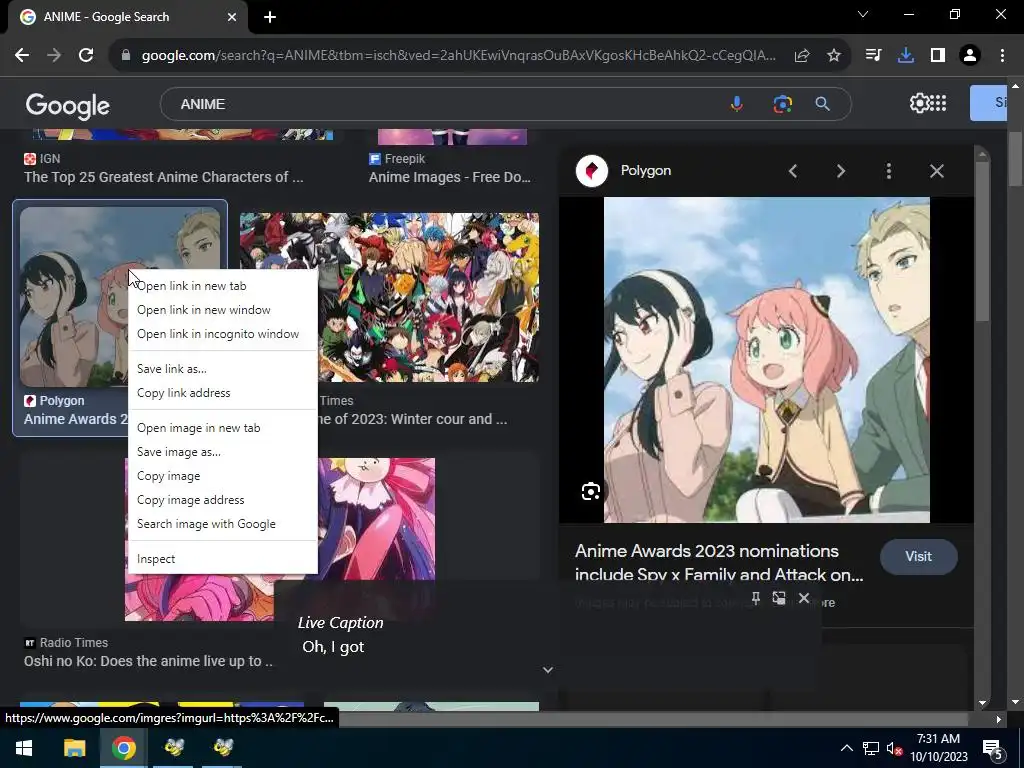Choose Open link in new window
The width and height of the screenshot is (1024, 768).
pyautogui.click(x=223, y=310)
